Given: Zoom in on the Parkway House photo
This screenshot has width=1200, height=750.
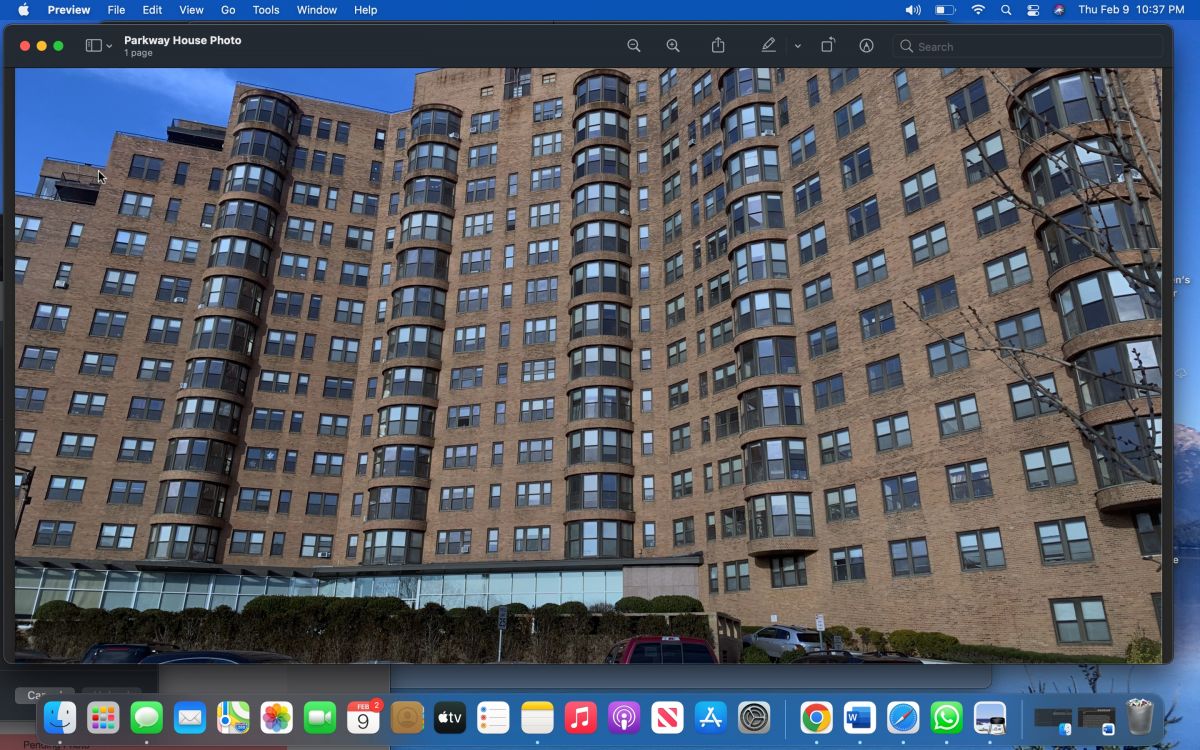Looking at the screenshot, I should coord(673,46).
